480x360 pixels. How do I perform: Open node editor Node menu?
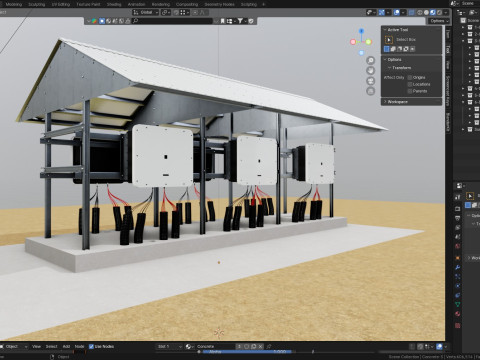(79, 347)
